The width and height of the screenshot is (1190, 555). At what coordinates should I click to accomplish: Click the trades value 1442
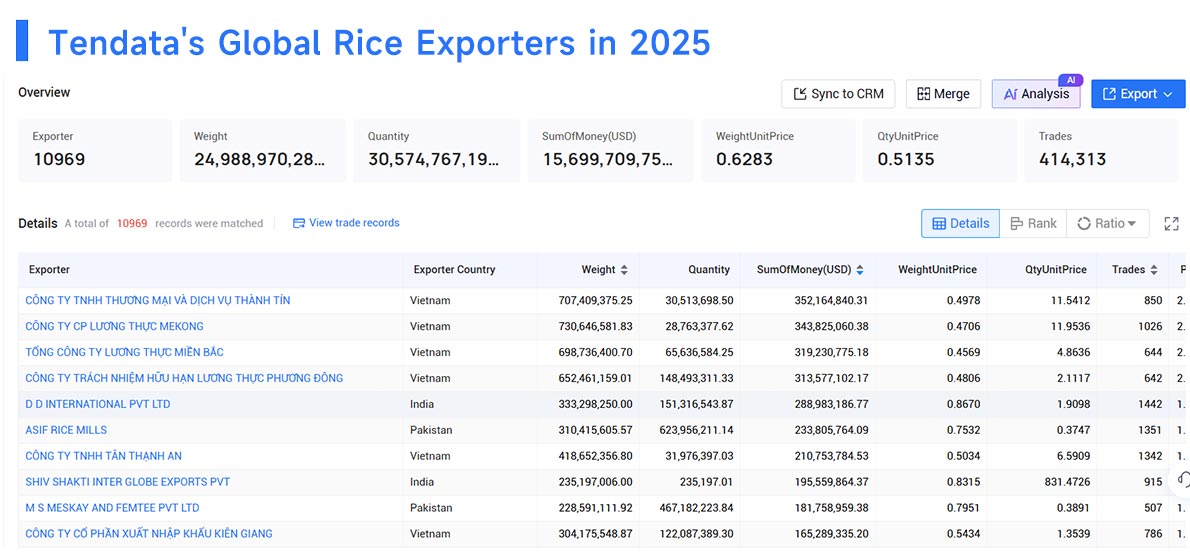(1150, 404)
